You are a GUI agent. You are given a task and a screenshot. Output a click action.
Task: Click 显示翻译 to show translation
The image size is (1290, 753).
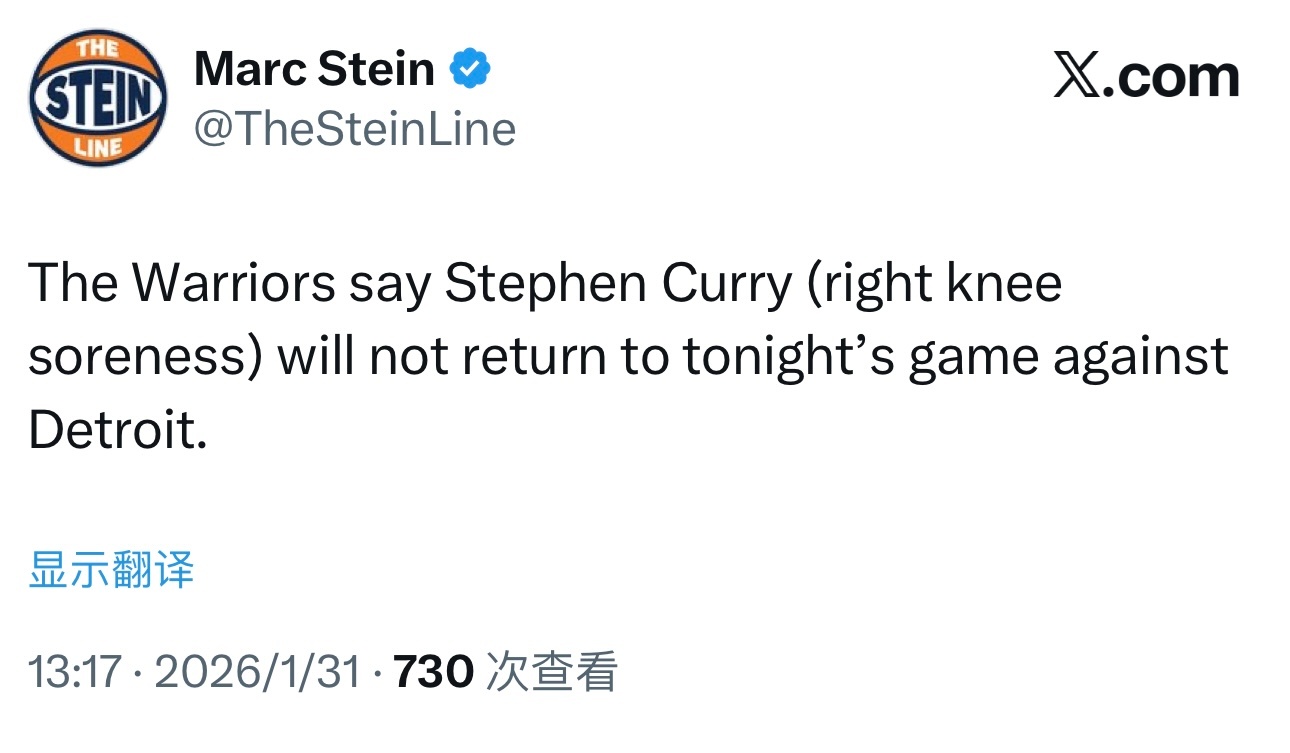[x=111, y=570]
